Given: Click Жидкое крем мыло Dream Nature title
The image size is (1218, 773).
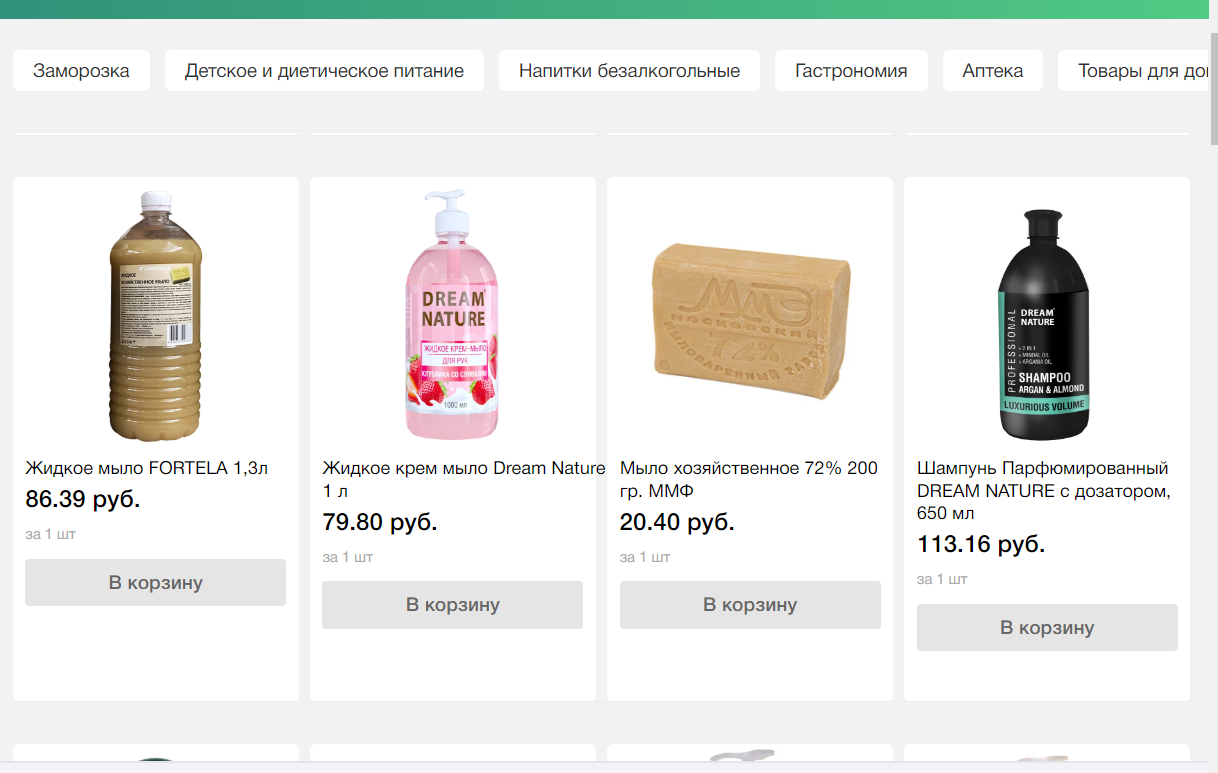Looking at the screenshot, I should click(463, 479).
